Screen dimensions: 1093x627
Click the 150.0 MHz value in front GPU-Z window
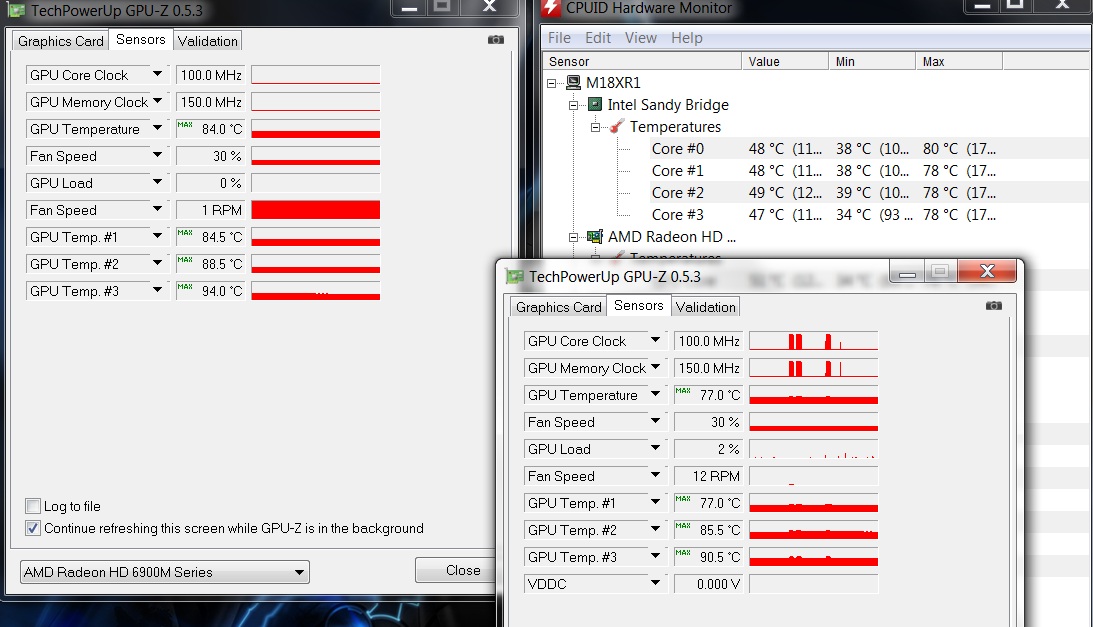[708, 368]
